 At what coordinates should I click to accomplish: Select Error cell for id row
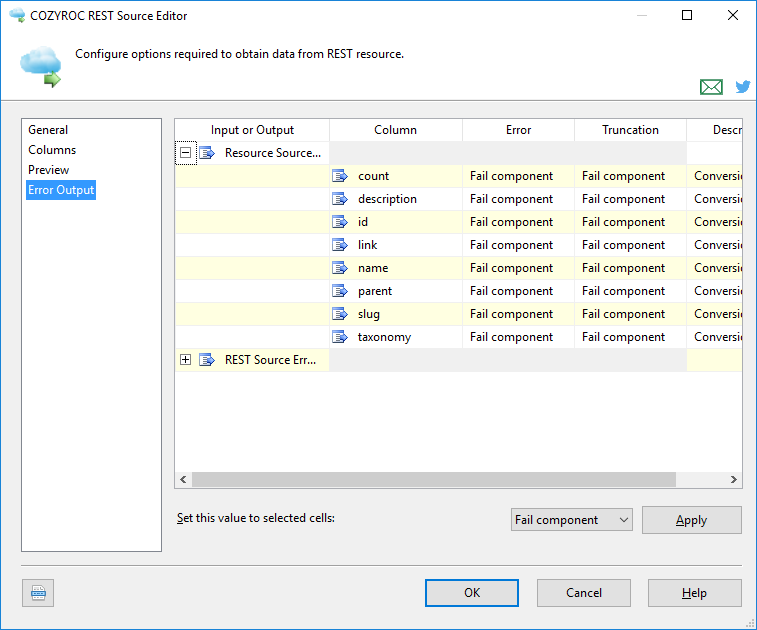pyautogui.click(x=519, y=222)
